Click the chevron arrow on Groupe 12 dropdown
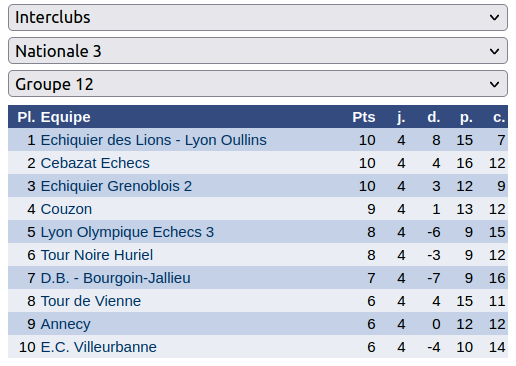This screenshot has height=366, width=516. [x=494, y=84]
